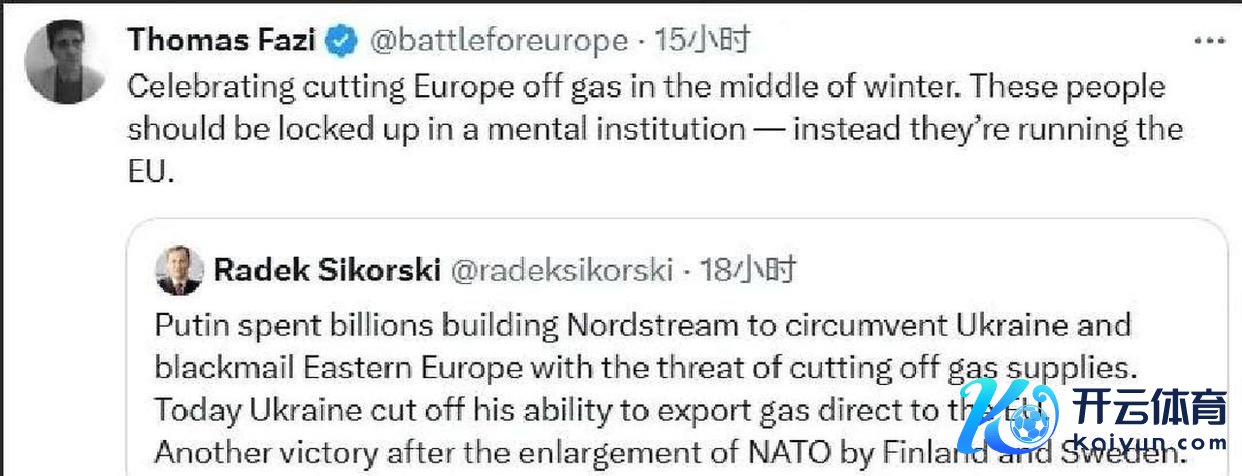Click the 开云体育 watermark text
The image size is (1242, 476).
tap(1148, 411)
